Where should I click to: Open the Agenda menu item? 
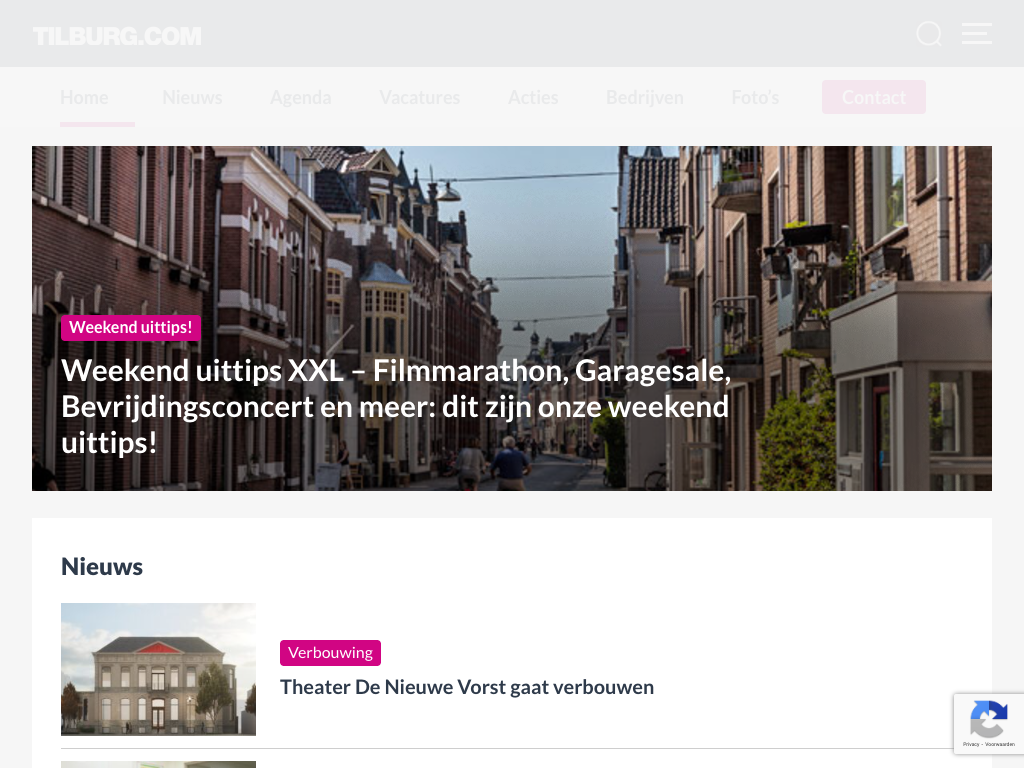click(x=301, y=97)
